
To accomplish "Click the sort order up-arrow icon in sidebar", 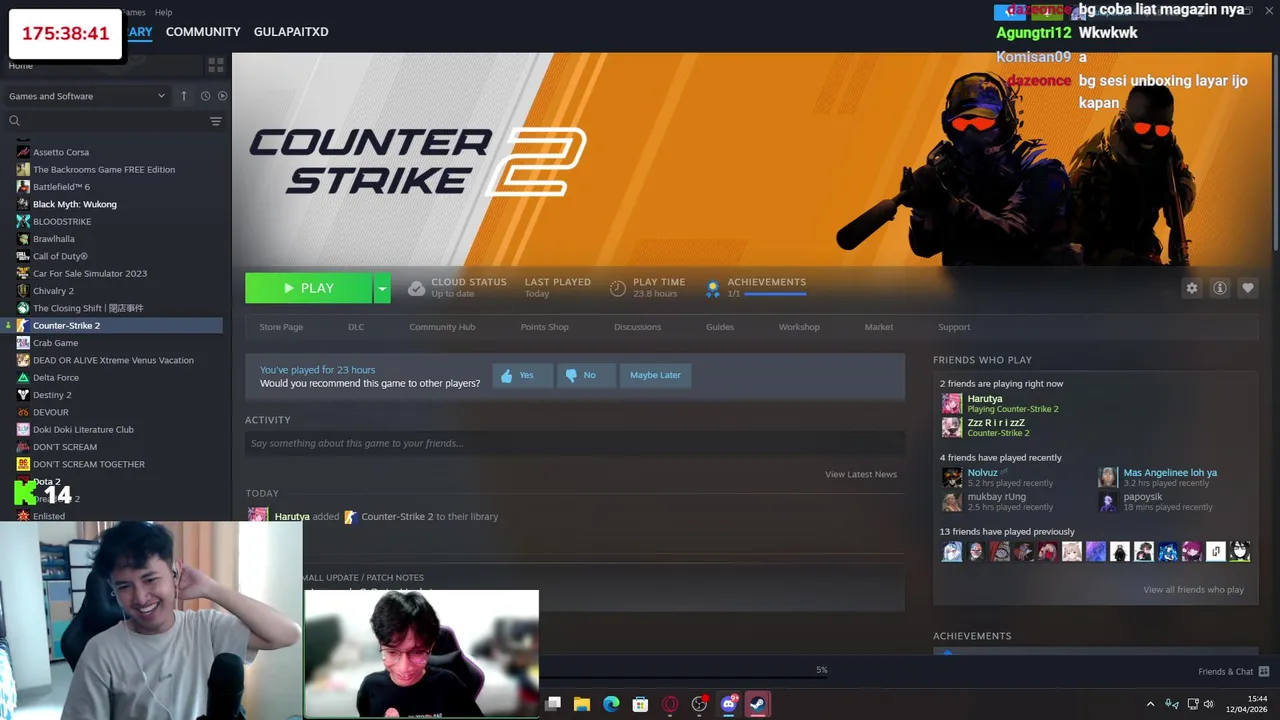I will [x=184, y=96].
